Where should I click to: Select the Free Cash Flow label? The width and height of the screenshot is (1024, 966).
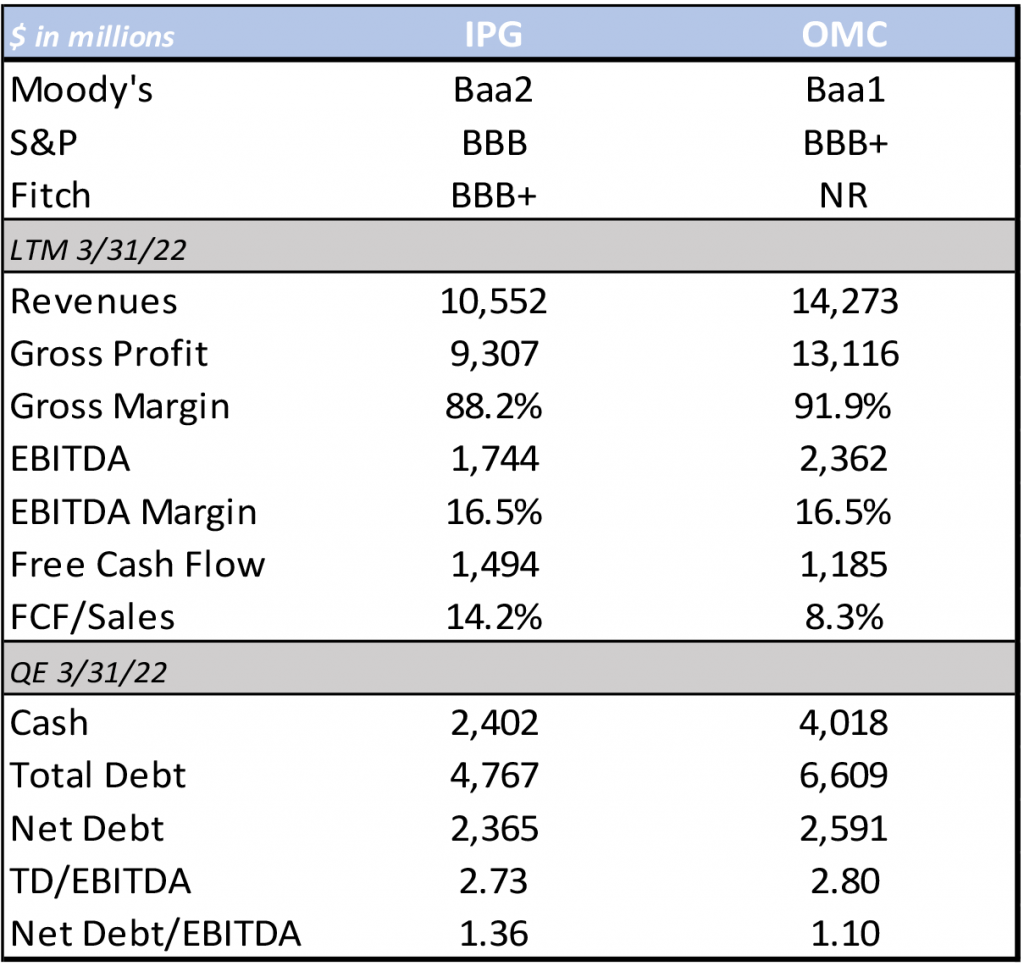pyautogui.click(x=138, y=565)
